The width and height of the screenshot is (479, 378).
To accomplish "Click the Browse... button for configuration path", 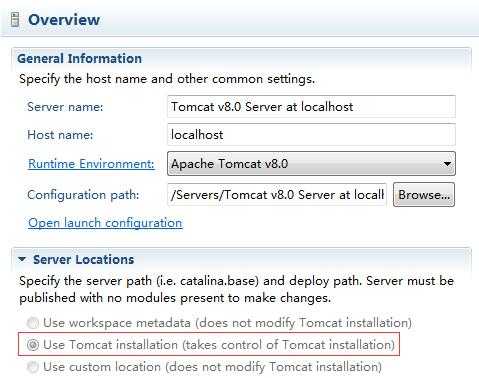I will click(424, 195).
